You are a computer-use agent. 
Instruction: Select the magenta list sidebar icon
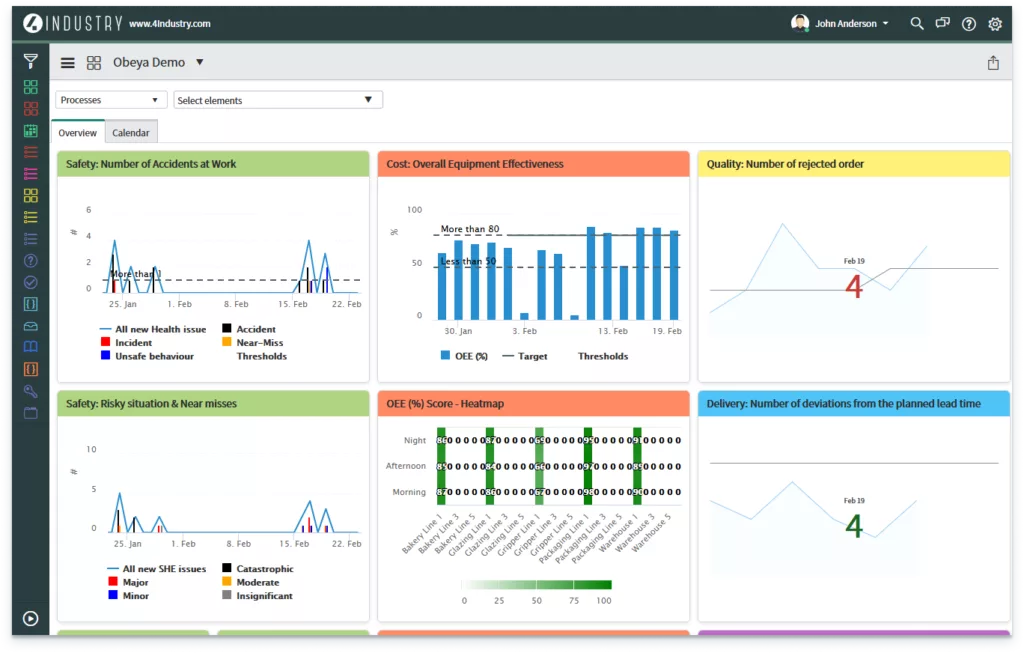point(31,174)
